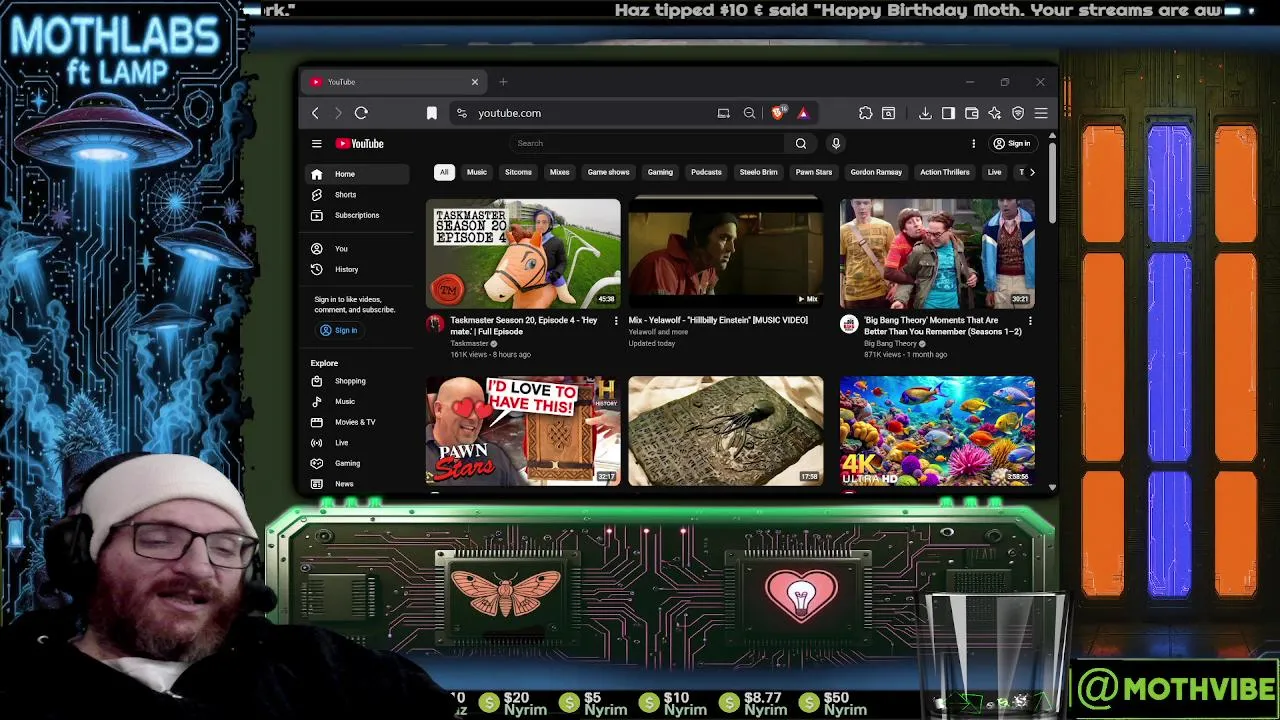Screen dimensions: 1280x720
Task: Select the Sitcoms filter chip
Action: 518,172
